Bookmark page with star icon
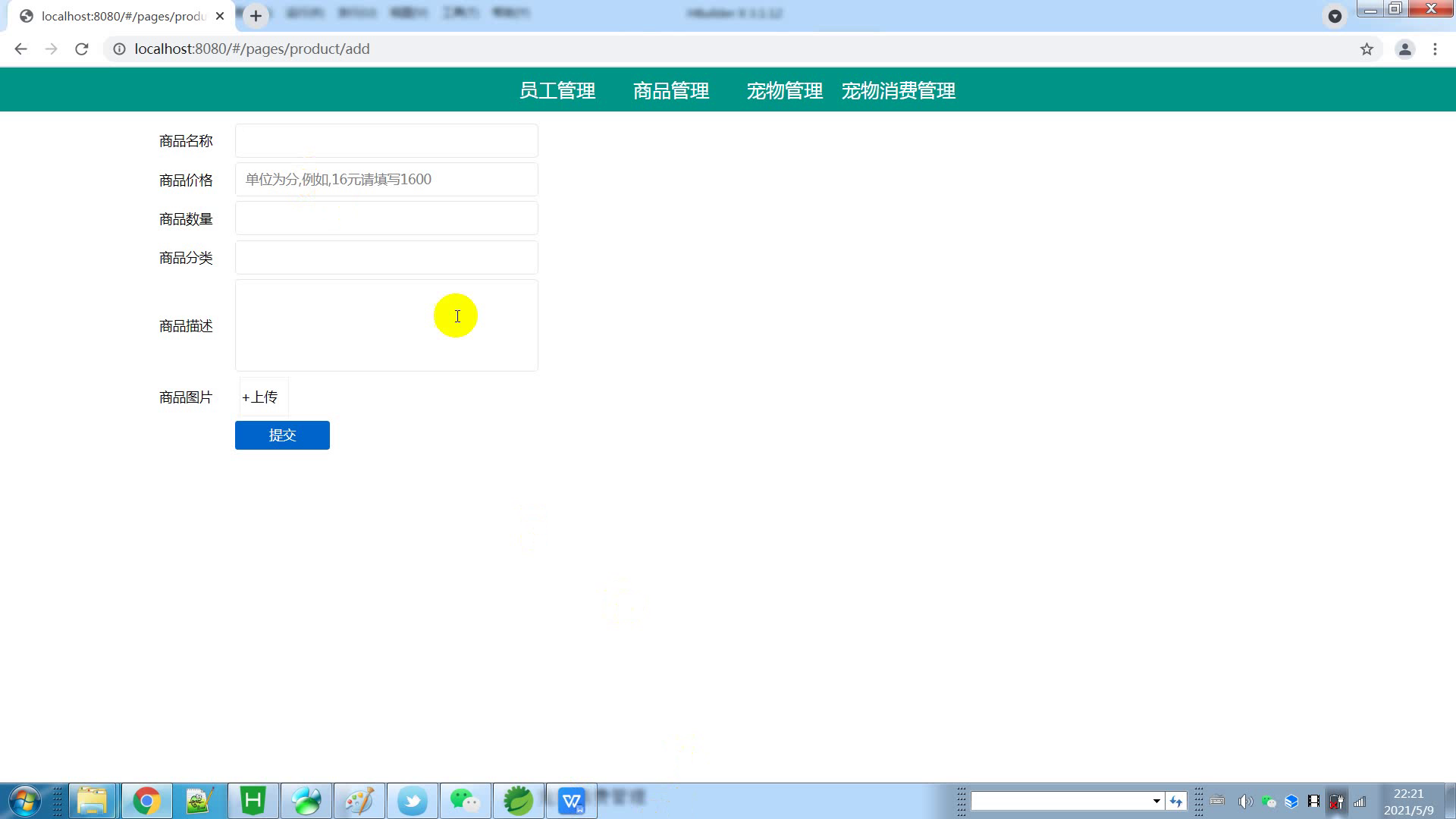This screenshot has height=819, width=1456. pos(1367,49)
